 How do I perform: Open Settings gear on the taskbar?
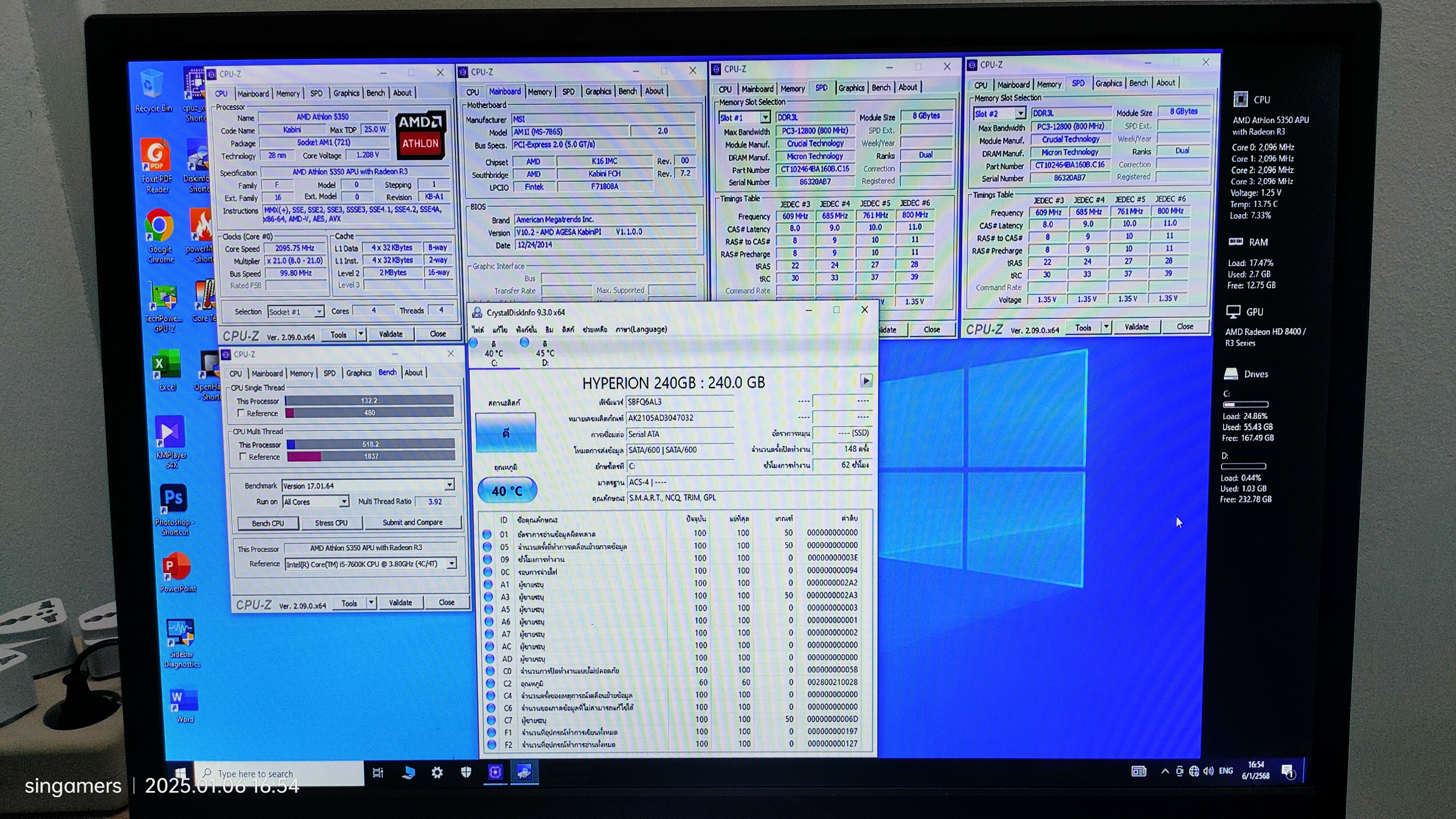[437, 773]
